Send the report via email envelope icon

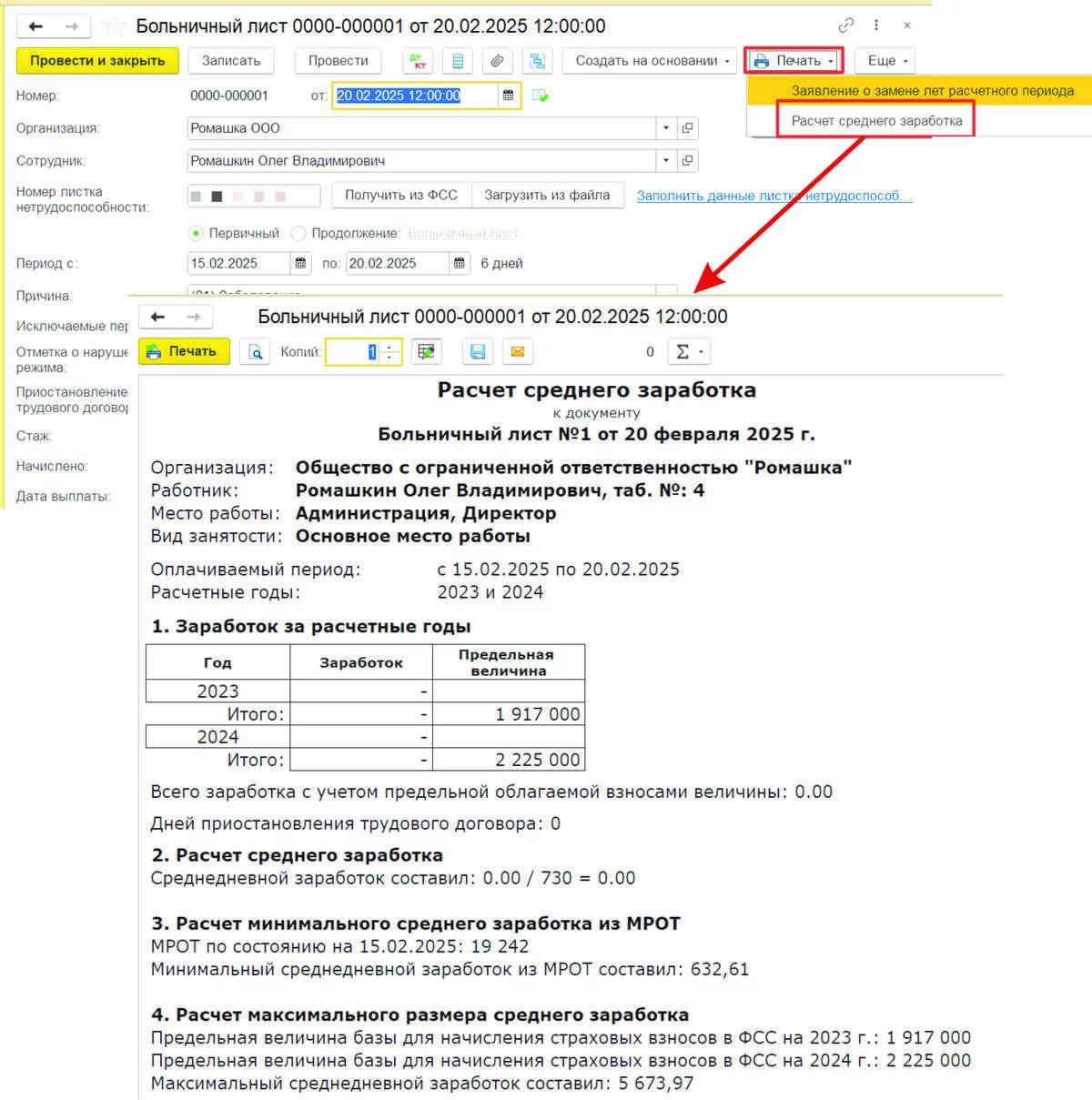(518, 351)
